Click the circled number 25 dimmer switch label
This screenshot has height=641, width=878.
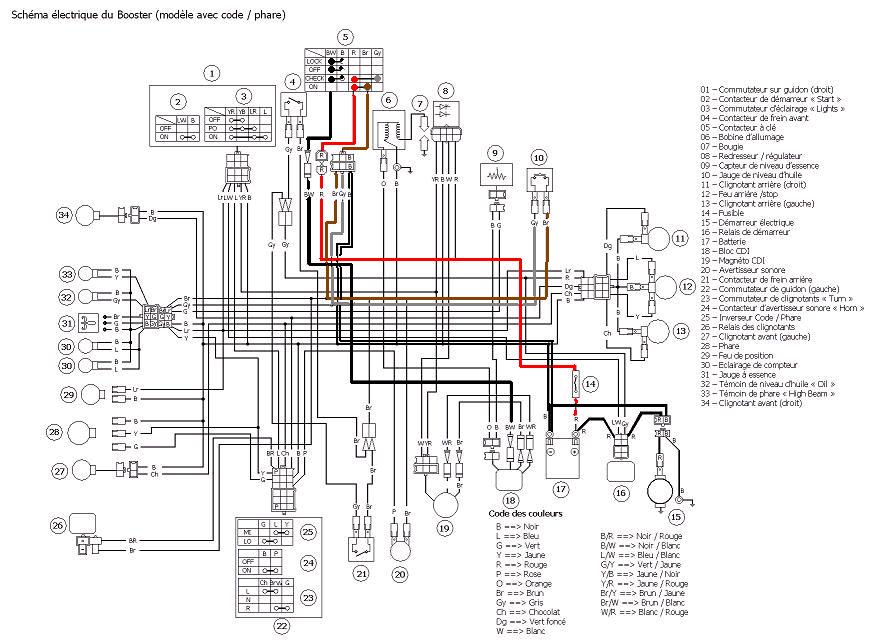click(309, 532)
